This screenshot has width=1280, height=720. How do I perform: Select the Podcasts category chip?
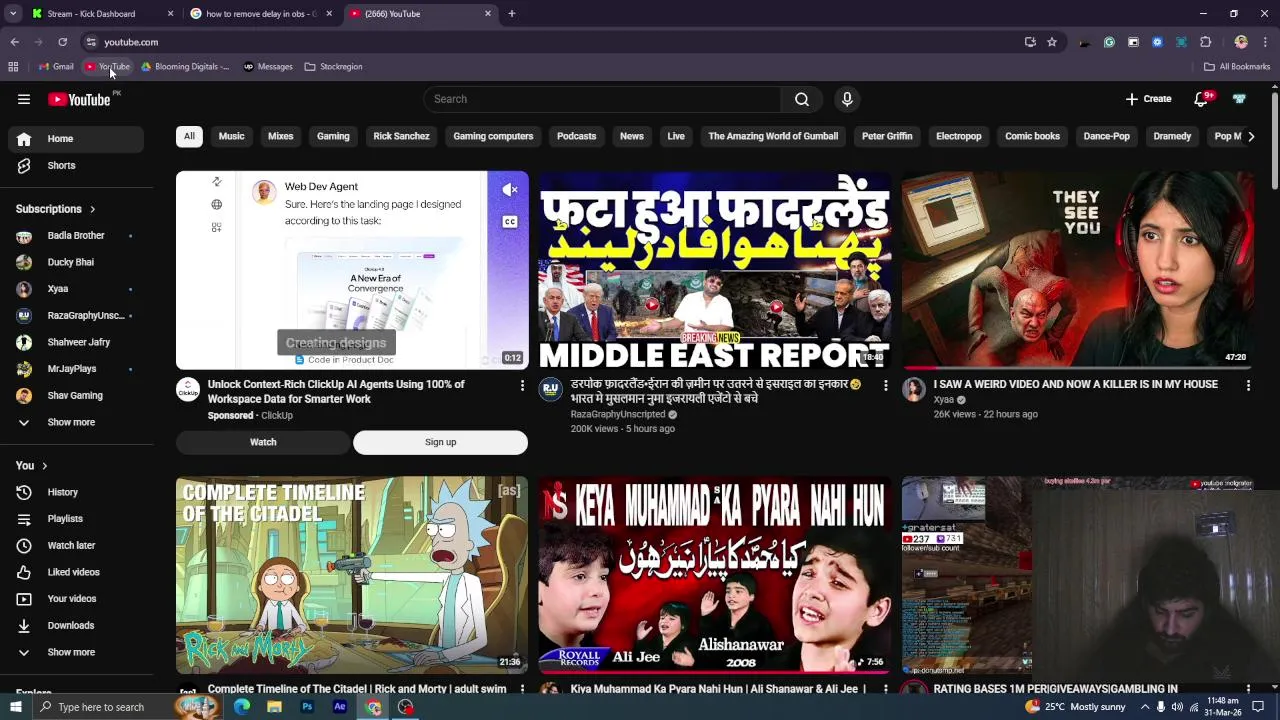[x=576, y=136]
